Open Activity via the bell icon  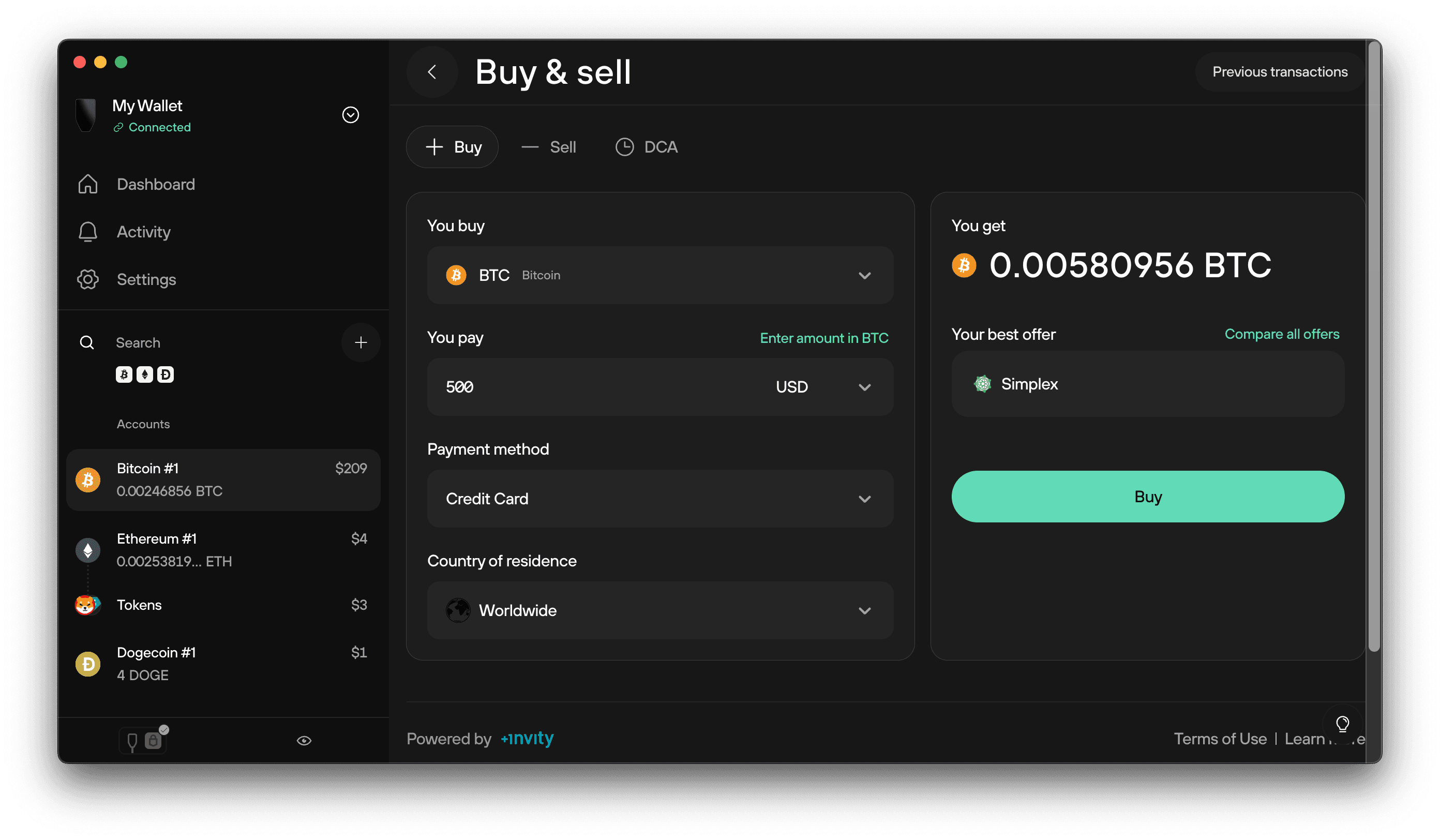pyautogui.click(x=88, y=232)
